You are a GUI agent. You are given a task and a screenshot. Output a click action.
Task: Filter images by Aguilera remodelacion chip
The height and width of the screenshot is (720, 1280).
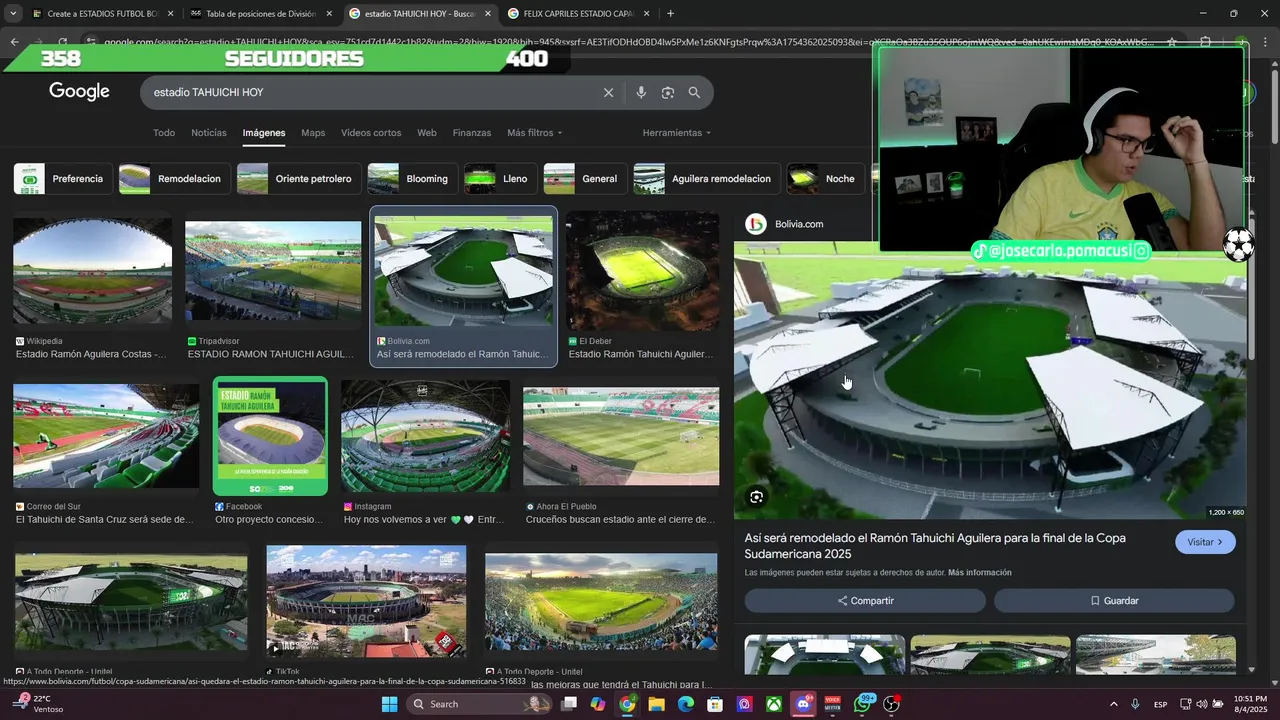707,179
